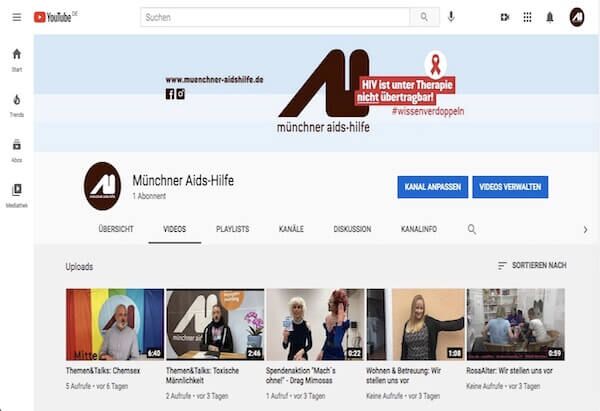Open the notifications bell
Image resolution: width=600 pixels, height=411 pixels.
pyautogui.click(x=550, y=17)
